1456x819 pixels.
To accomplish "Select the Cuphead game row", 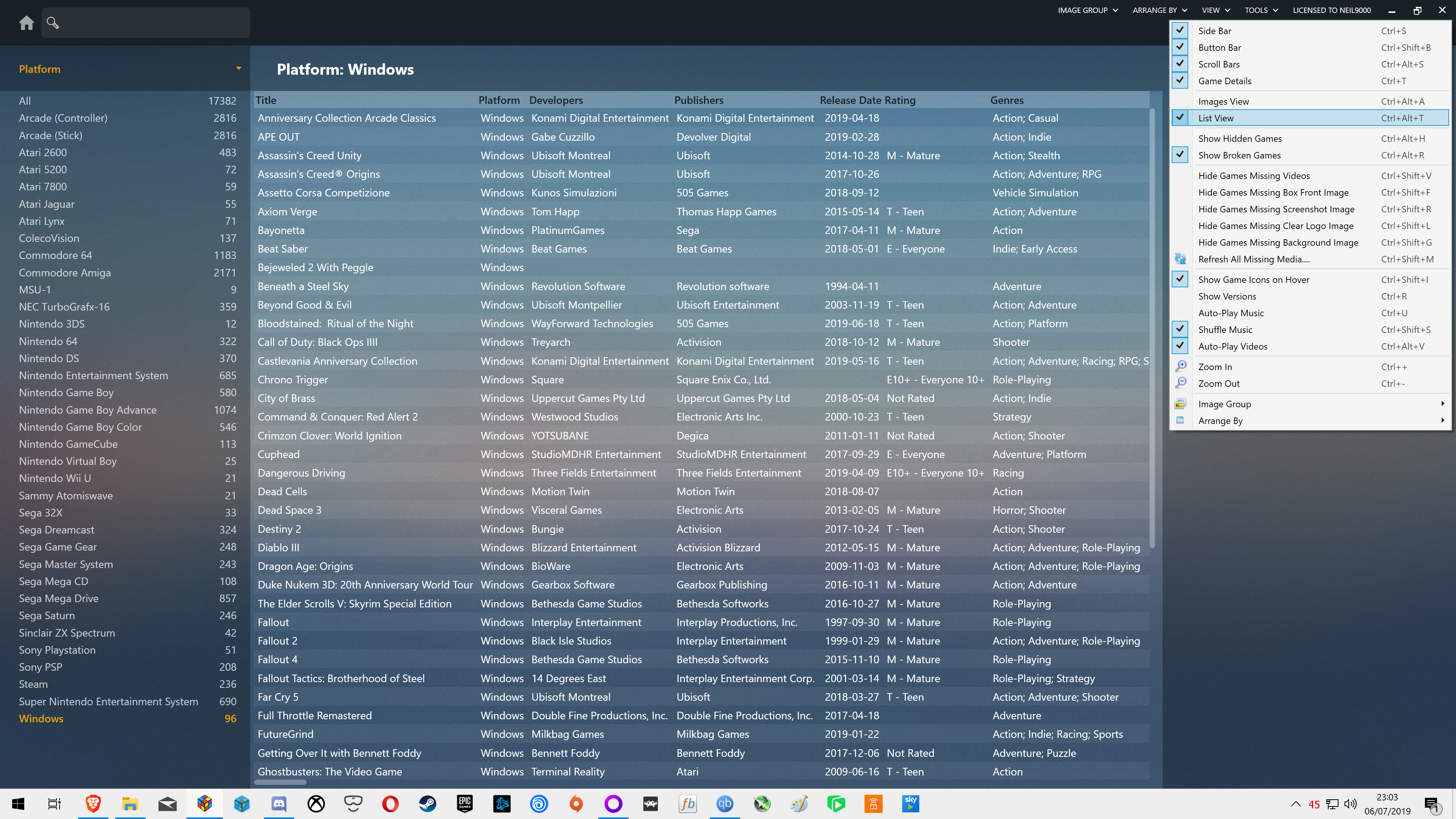I will pyautogui.click(x=702, y=454).
